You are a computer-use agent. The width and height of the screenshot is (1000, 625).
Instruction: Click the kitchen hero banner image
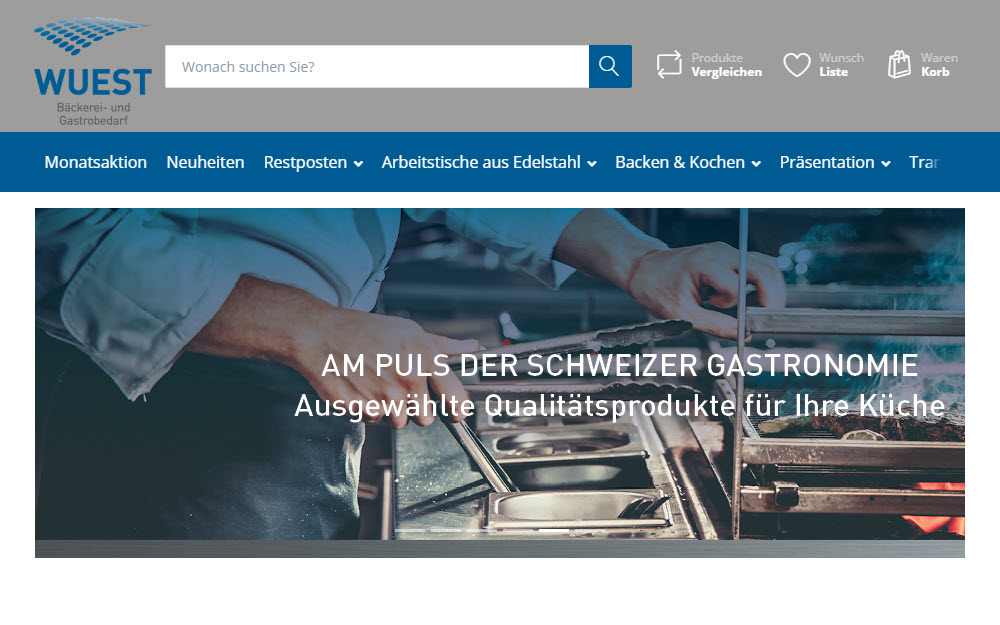click(x=500, y=380)
